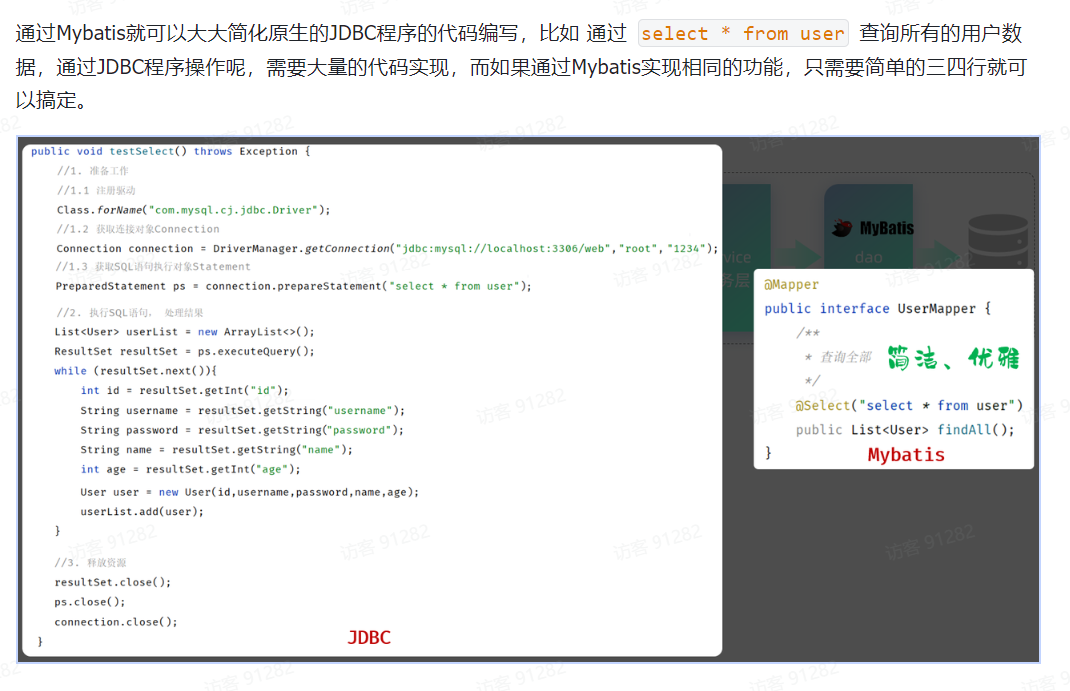
Task: Click the "connection.close();" line
Action: click(x=116, y=621)
